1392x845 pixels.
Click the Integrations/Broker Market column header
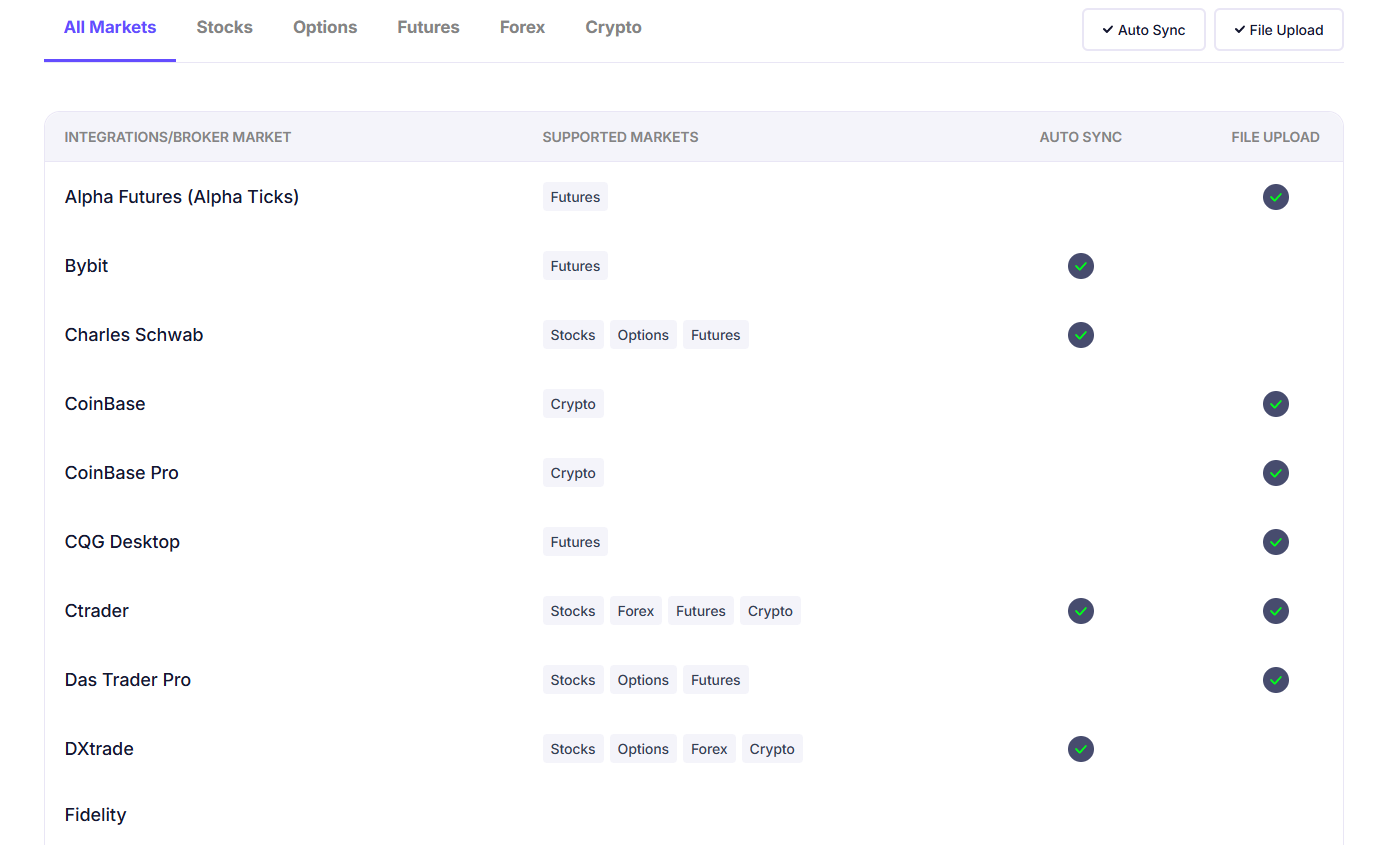[x=178, y=137]
